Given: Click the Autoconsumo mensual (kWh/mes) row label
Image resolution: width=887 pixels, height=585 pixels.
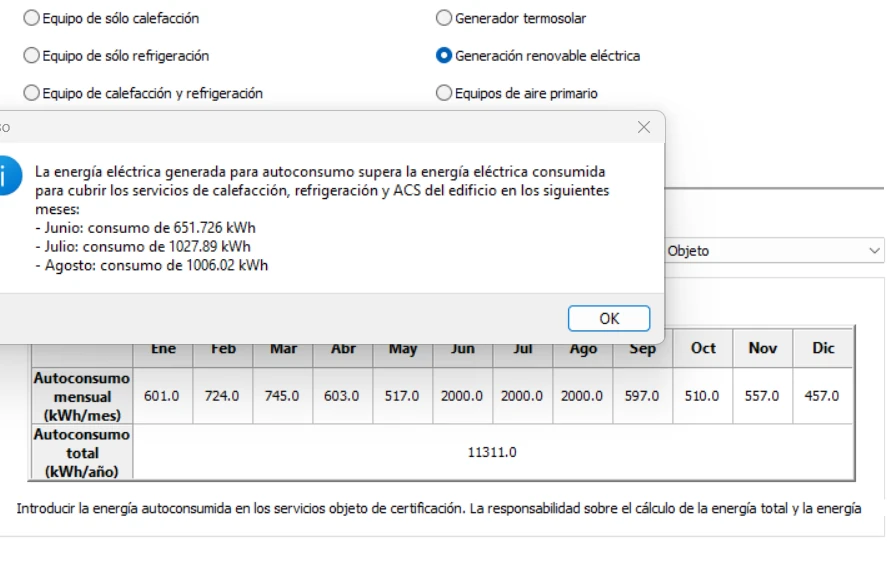Looking at the screenshot, I should coord(82,397).
